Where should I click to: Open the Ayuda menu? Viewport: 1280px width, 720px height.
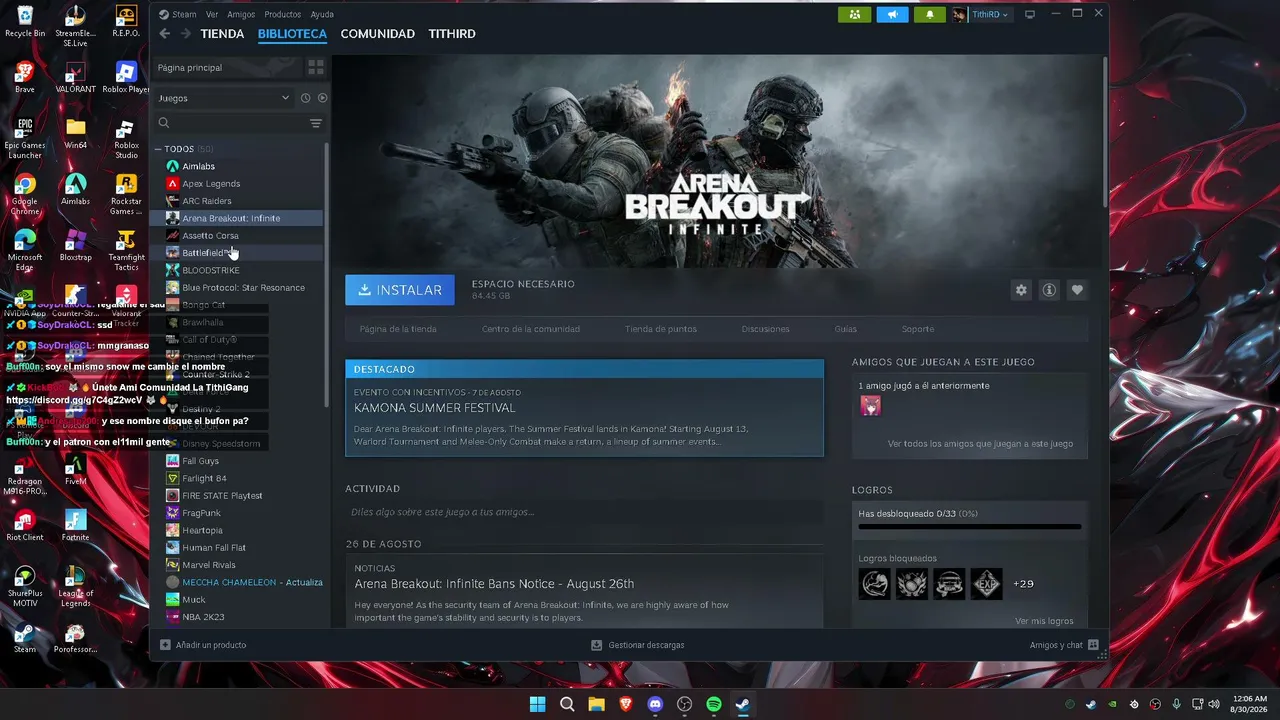tap(322, 15)
